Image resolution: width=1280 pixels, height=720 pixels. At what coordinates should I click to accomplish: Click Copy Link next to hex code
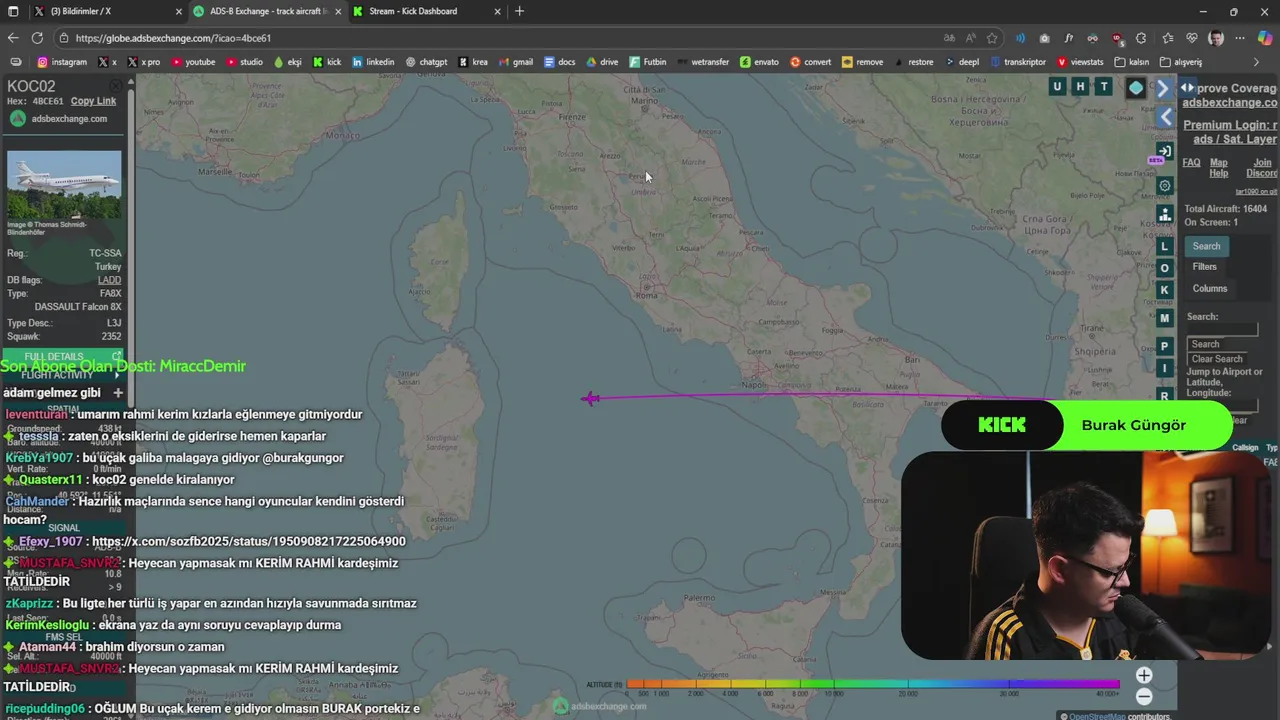click(93, 101)
